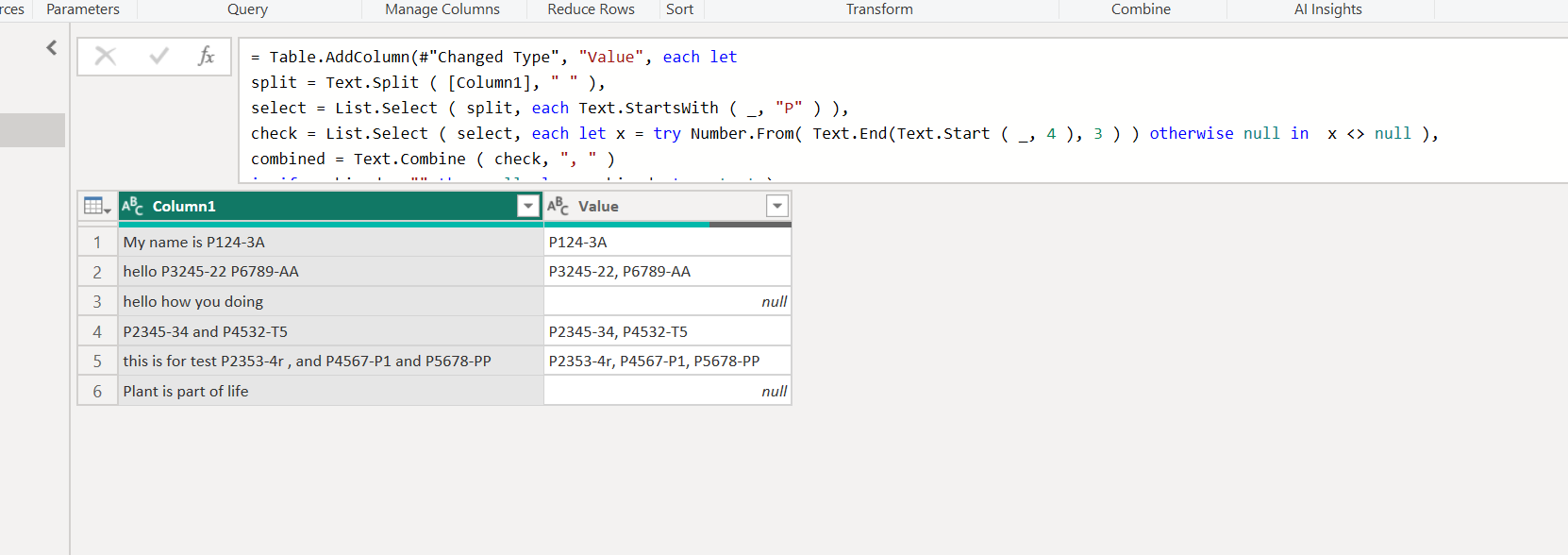The image size is (1568, 555).
Task: Click the selected query item in collapsed pane
Action: (x=32, y=130)
